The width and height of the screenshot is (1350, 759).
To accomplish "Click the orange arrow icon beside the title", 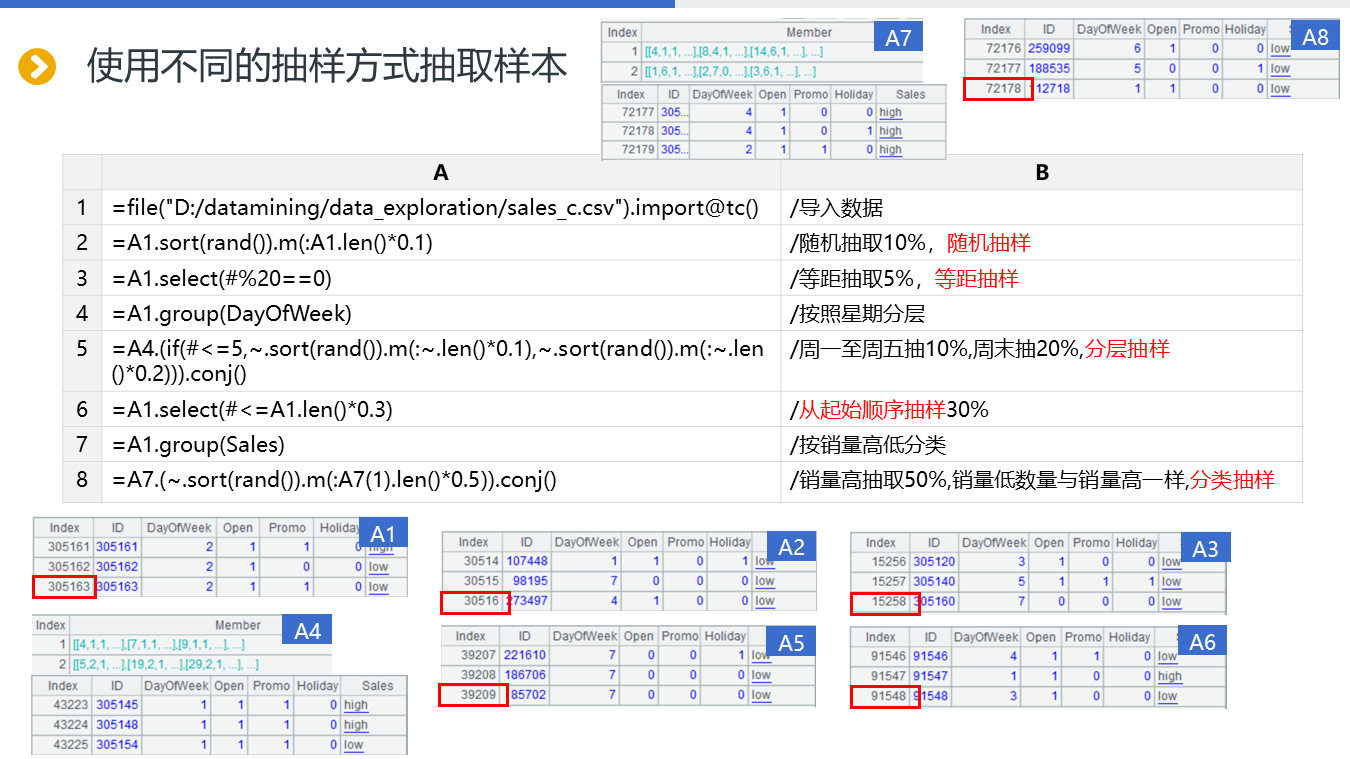I will (x=37, y=67).
